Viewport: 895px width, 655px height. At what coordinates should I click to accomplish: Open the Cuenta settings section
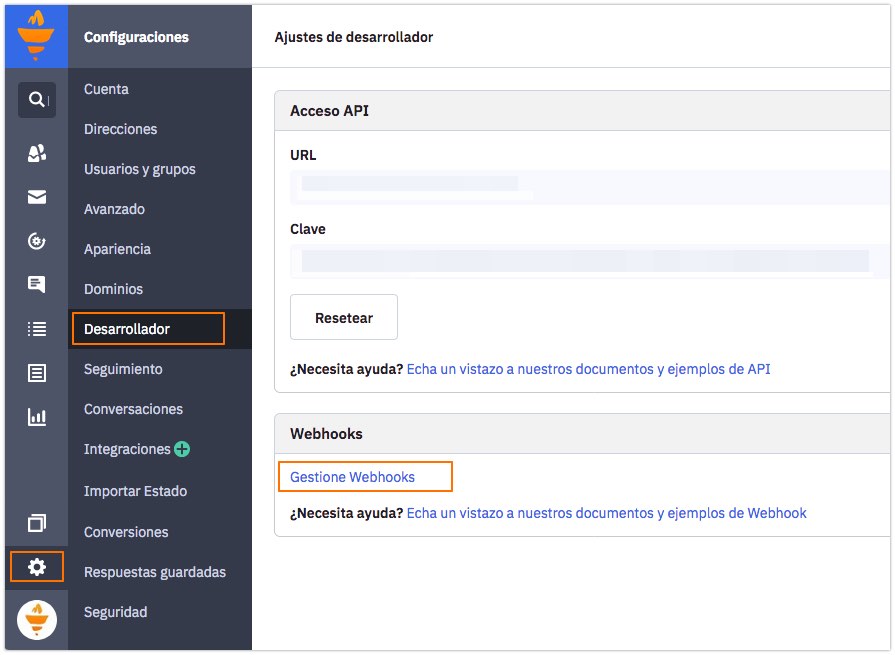[x=106, y=89]
